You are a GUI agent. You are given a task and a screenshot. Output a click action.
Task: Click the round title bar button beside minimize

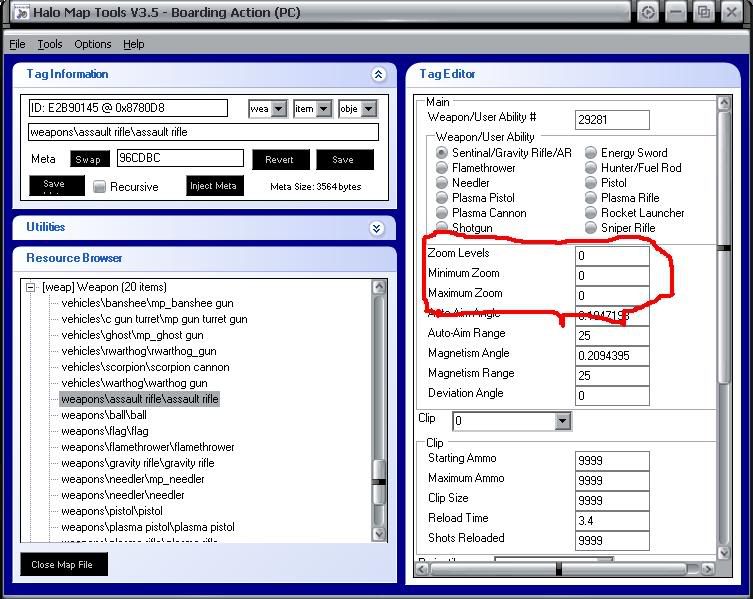pos(648,12)
